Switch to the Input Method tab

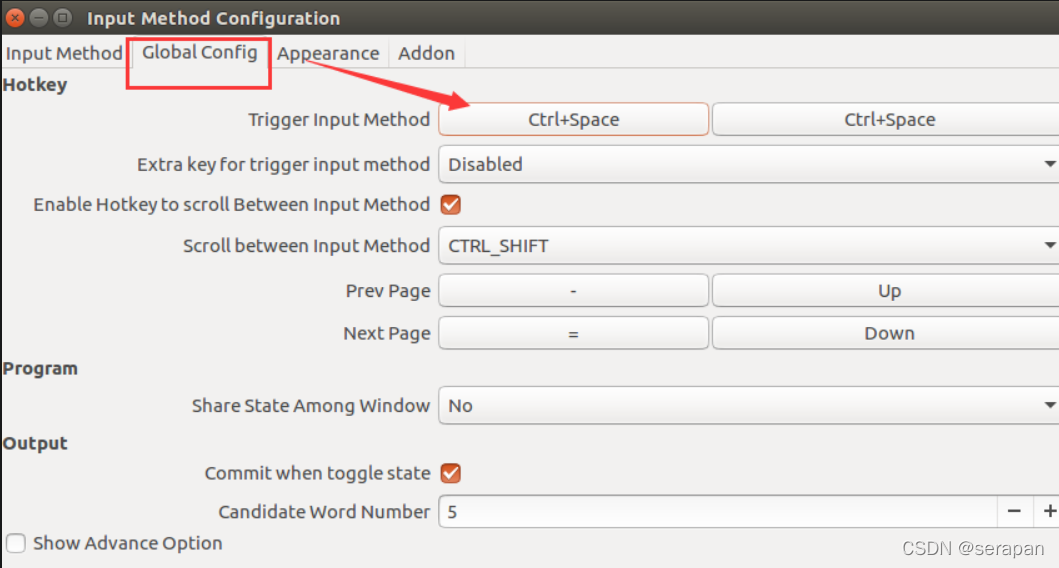coord(64,53)
